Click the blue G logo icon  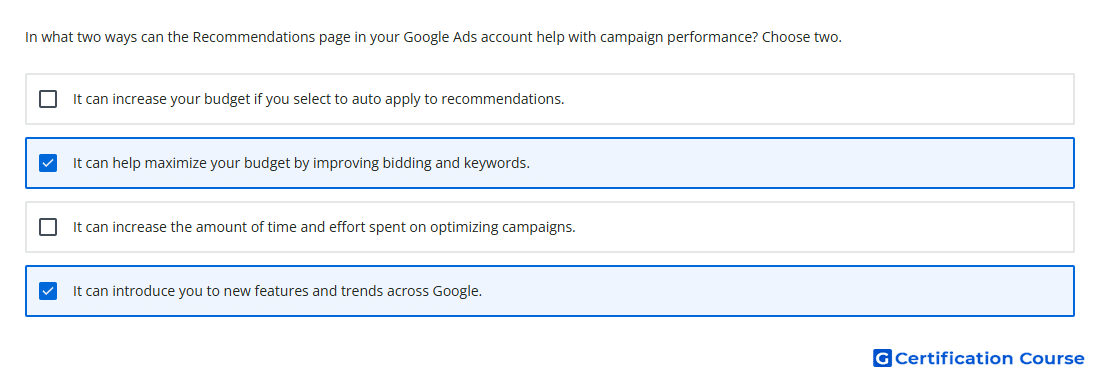pos(882,358)
